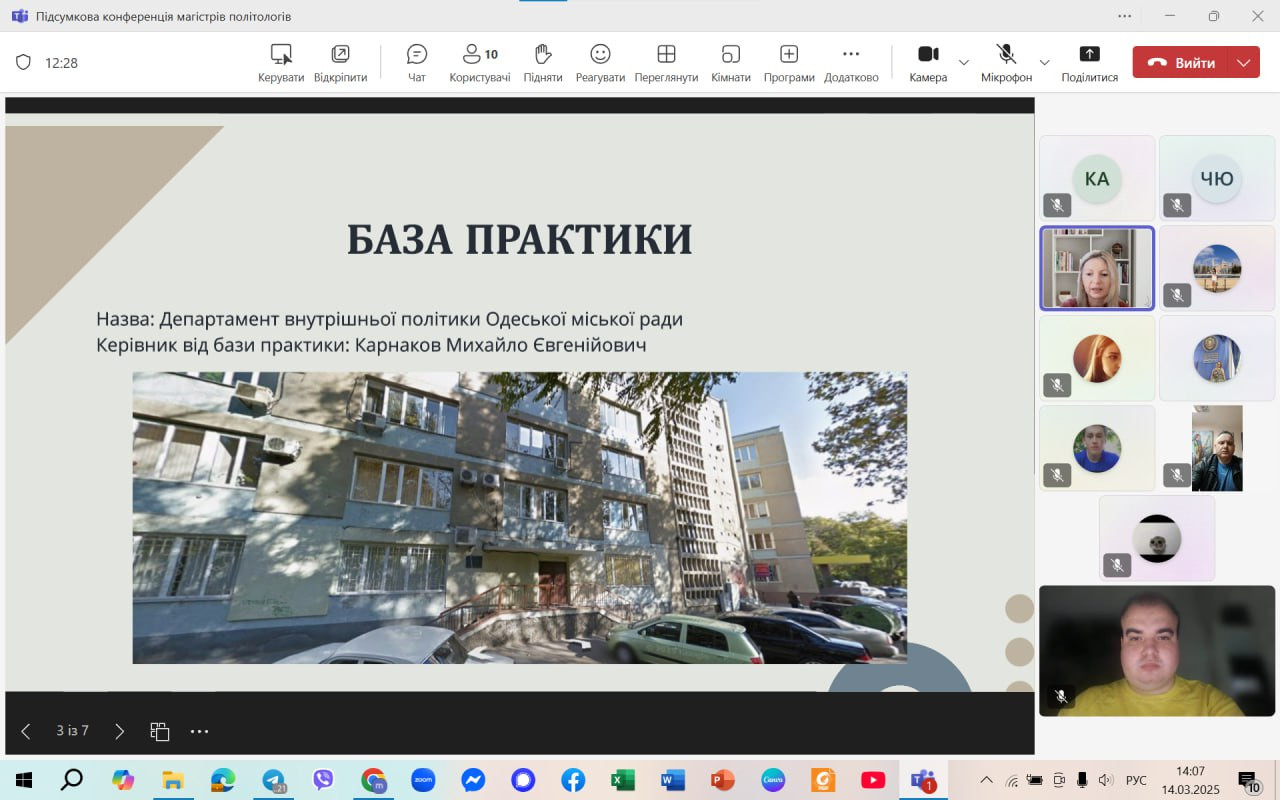Image resolution: width=1280 pixels, height=800 pixels.
Task: Pop out shared content with Відкріпити
Action: pos(340,62)
